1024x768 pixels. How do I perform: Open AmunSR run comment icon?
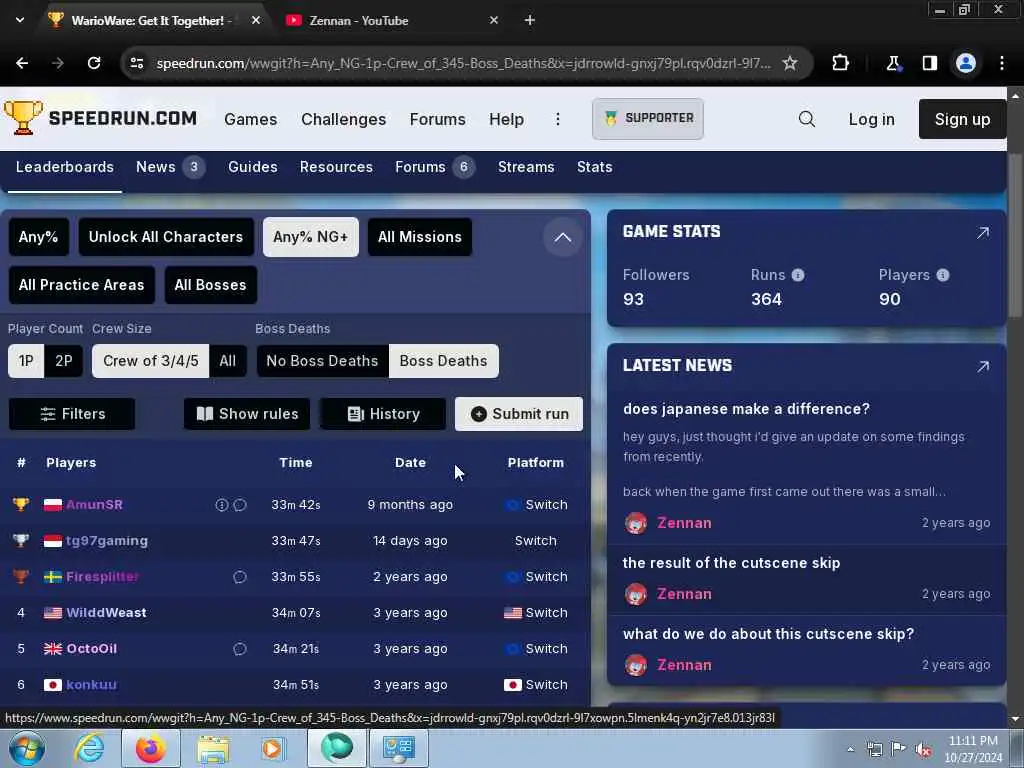pos(240,504)
